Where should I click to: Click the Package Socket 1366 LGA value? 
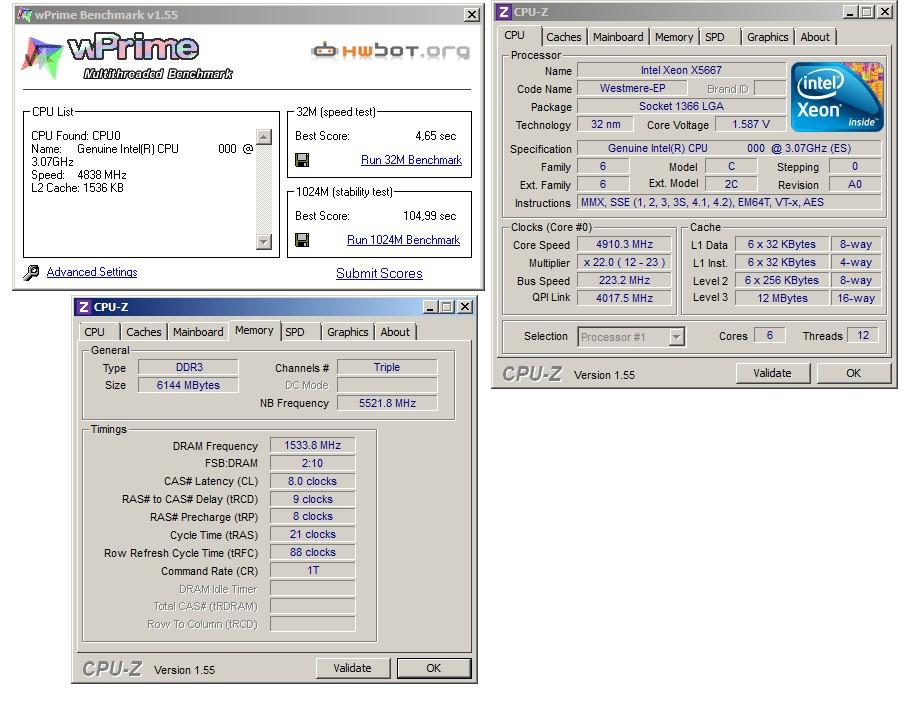click(x=681, y=106)
